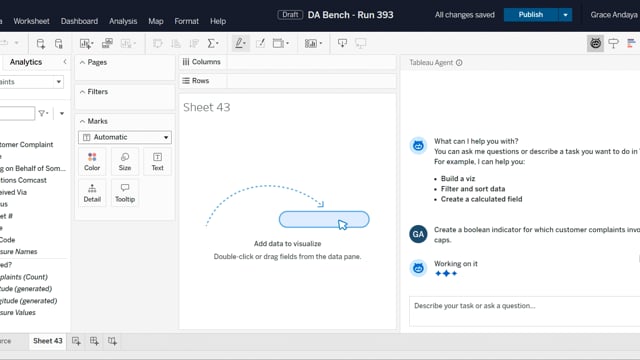
Task: Open the Fit view toolbar icon
Action: coord(280,43)
